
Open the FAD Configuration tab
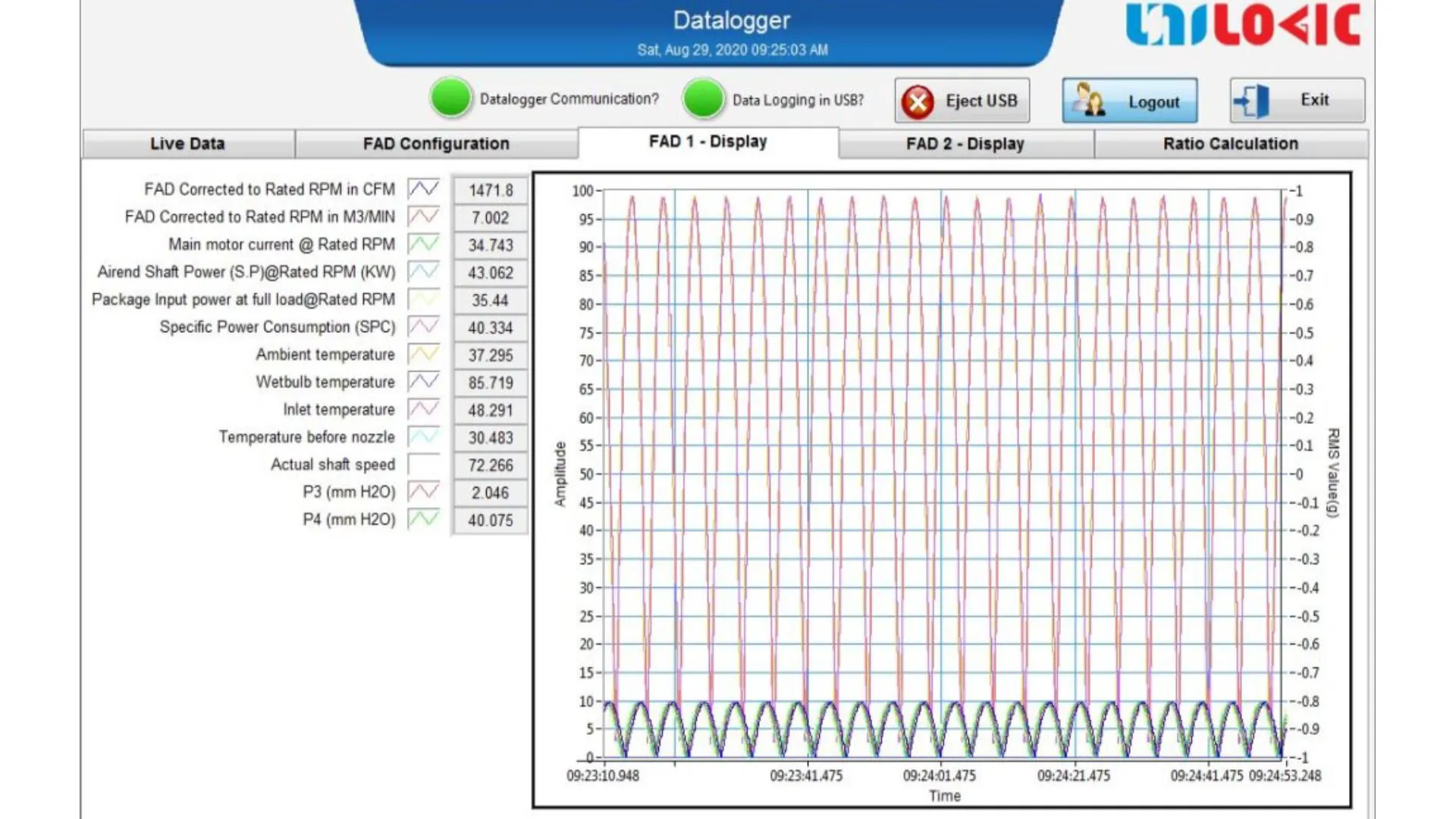coord(436,144)
